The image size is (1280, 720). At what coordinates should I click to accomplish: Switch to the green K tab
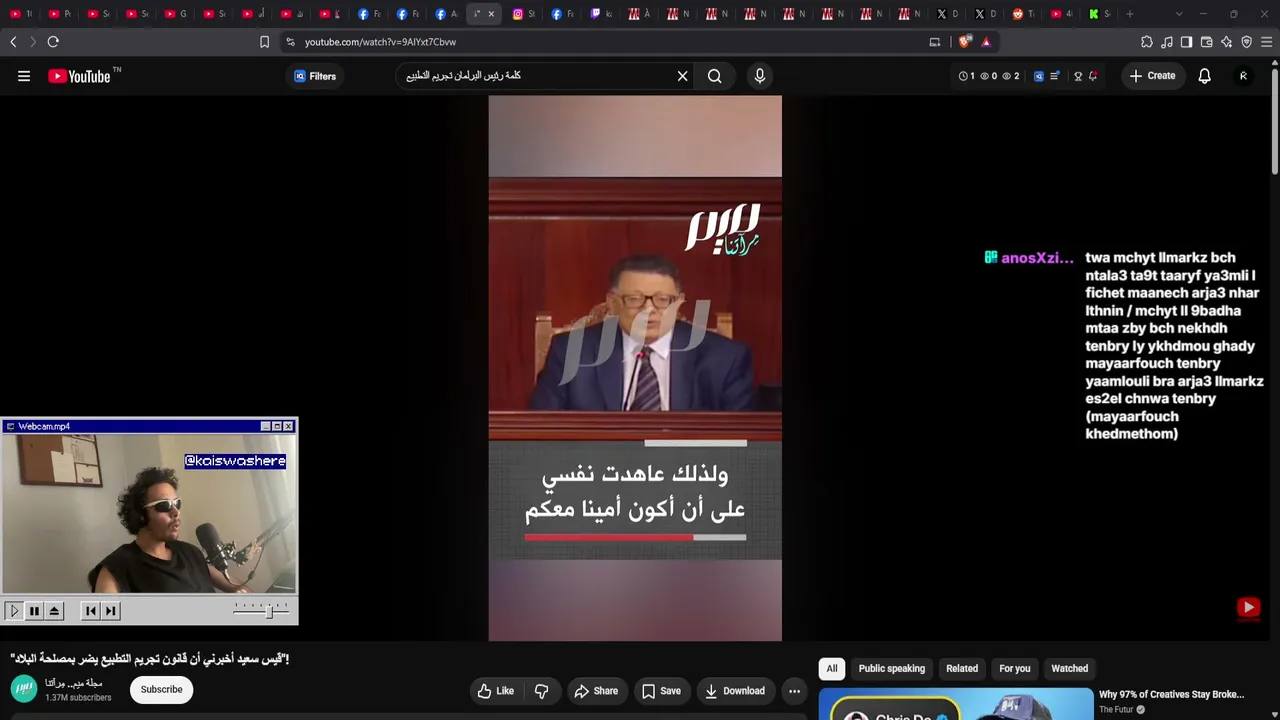pos(1100,14)
